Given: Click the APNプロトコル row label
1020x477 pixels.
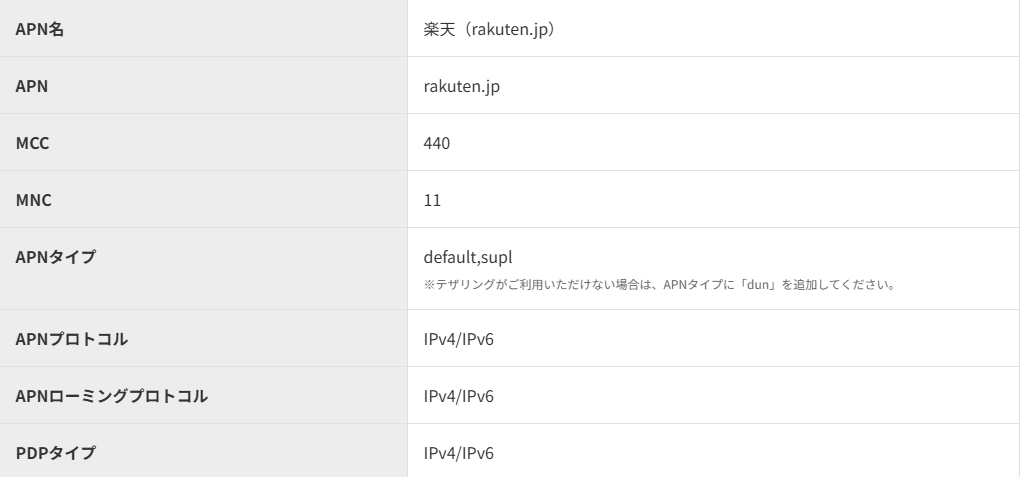Looking at the screenshot, I should [x=72, y=339].
